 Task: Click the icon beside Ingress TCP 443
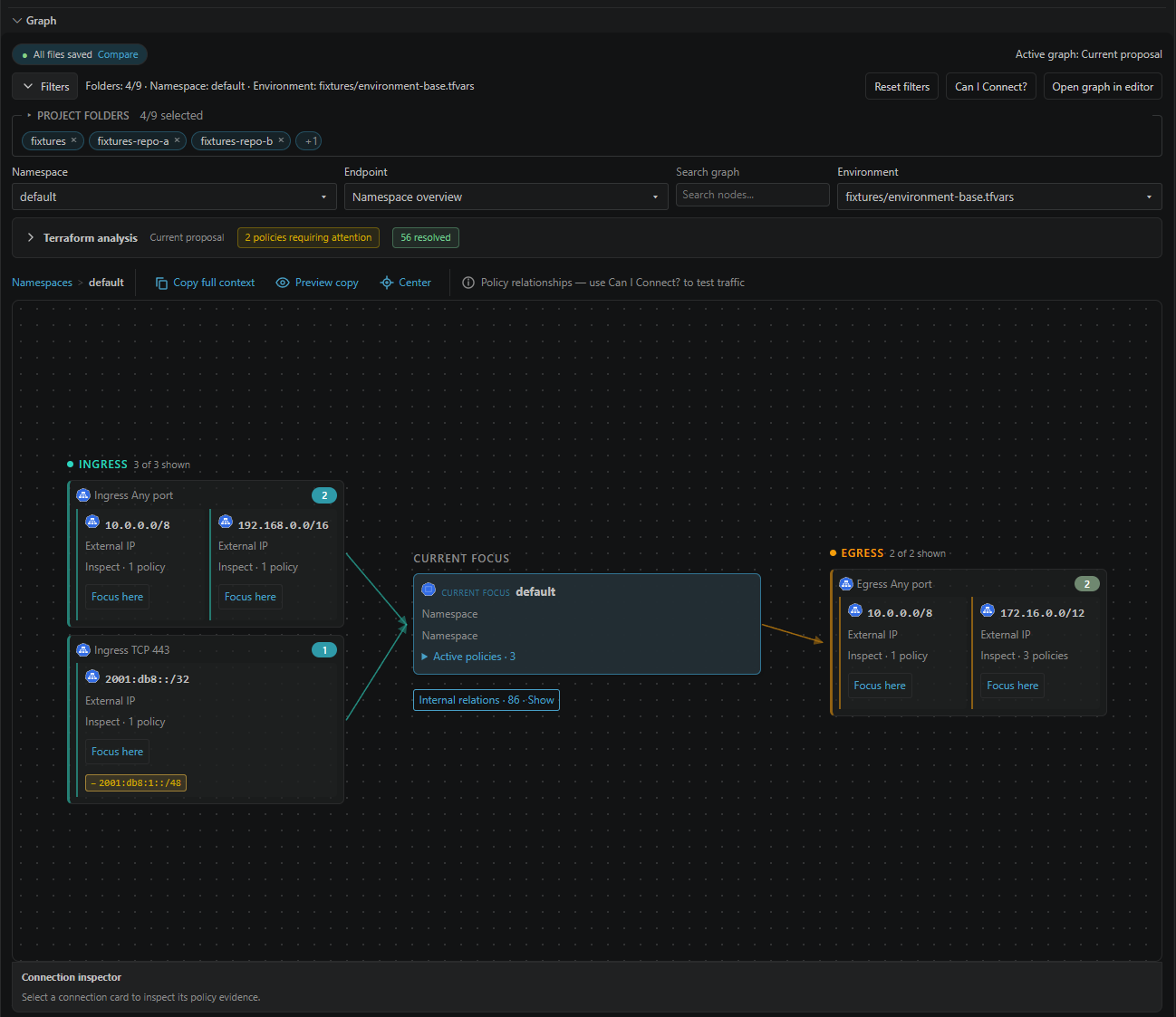pos(83,650)
